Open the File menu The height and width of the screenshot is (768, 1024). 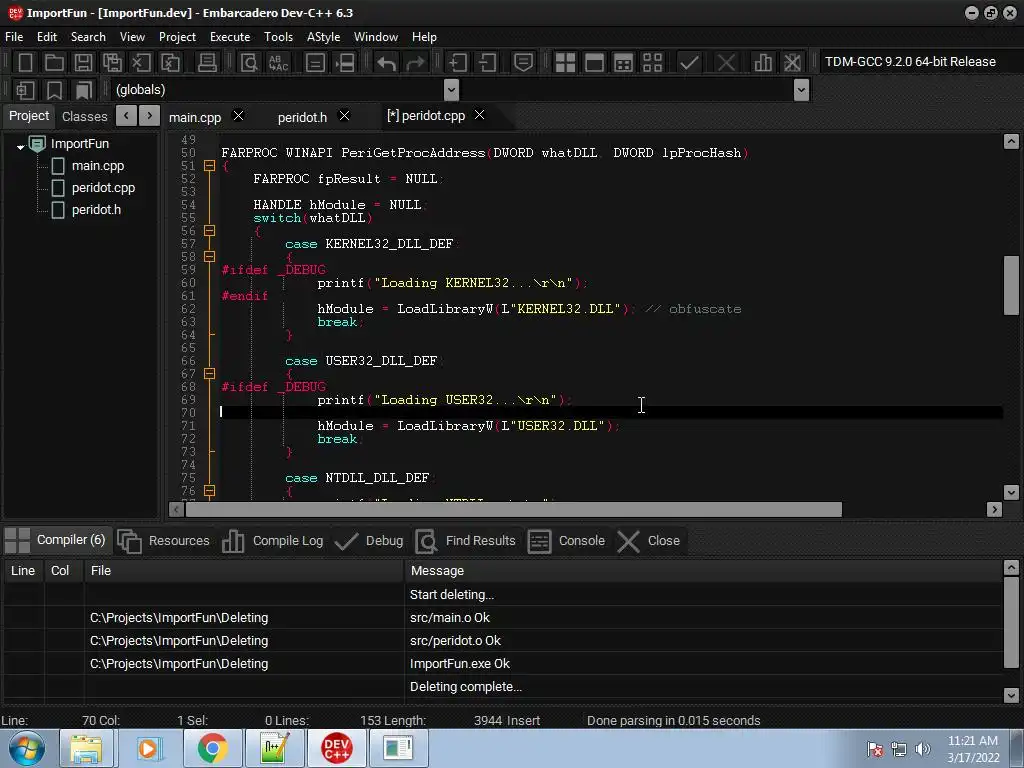click(14, 37)
